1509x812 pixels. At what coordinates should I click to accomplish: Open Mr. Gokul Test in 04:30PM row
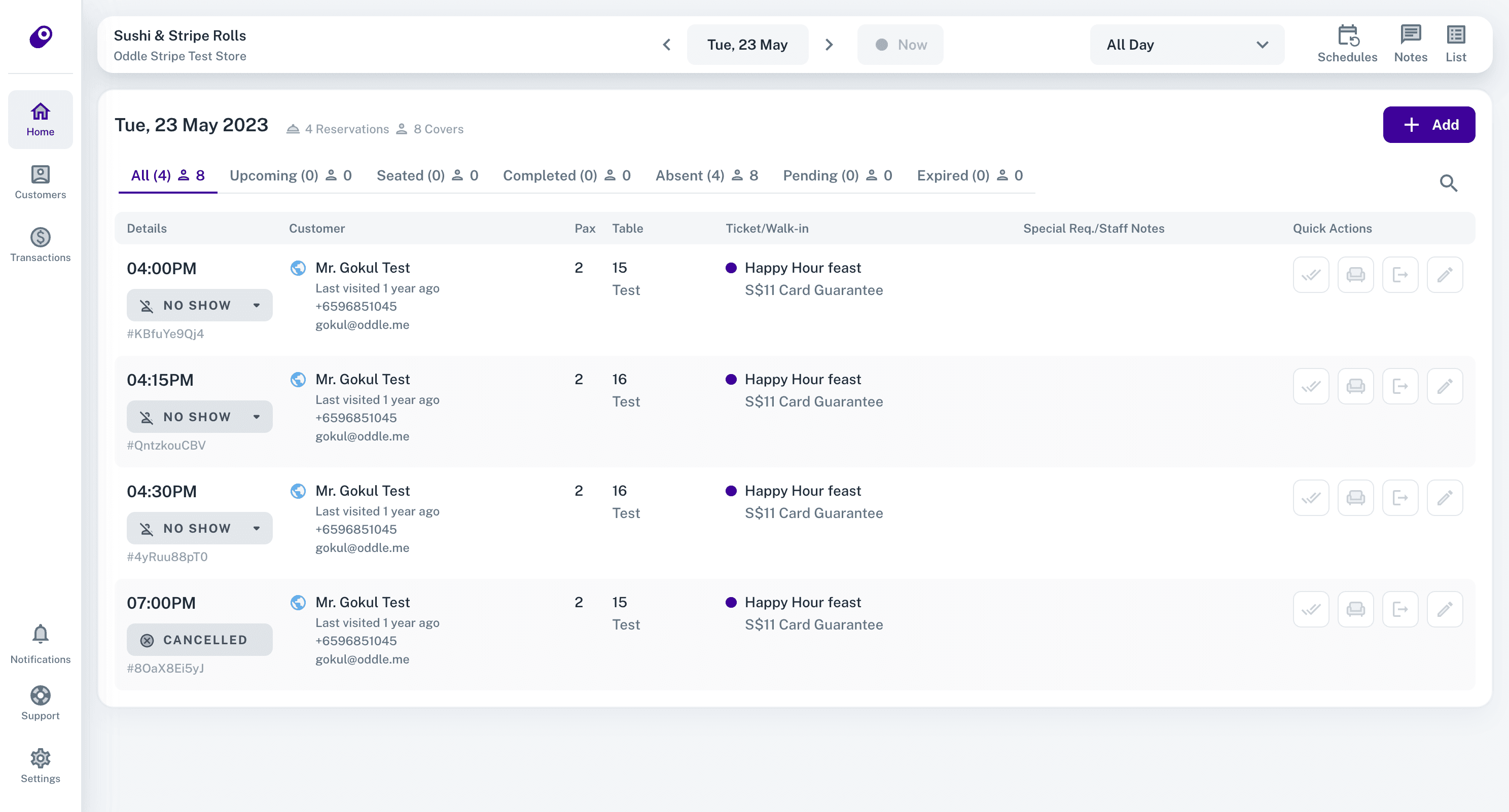coord(362,491)
